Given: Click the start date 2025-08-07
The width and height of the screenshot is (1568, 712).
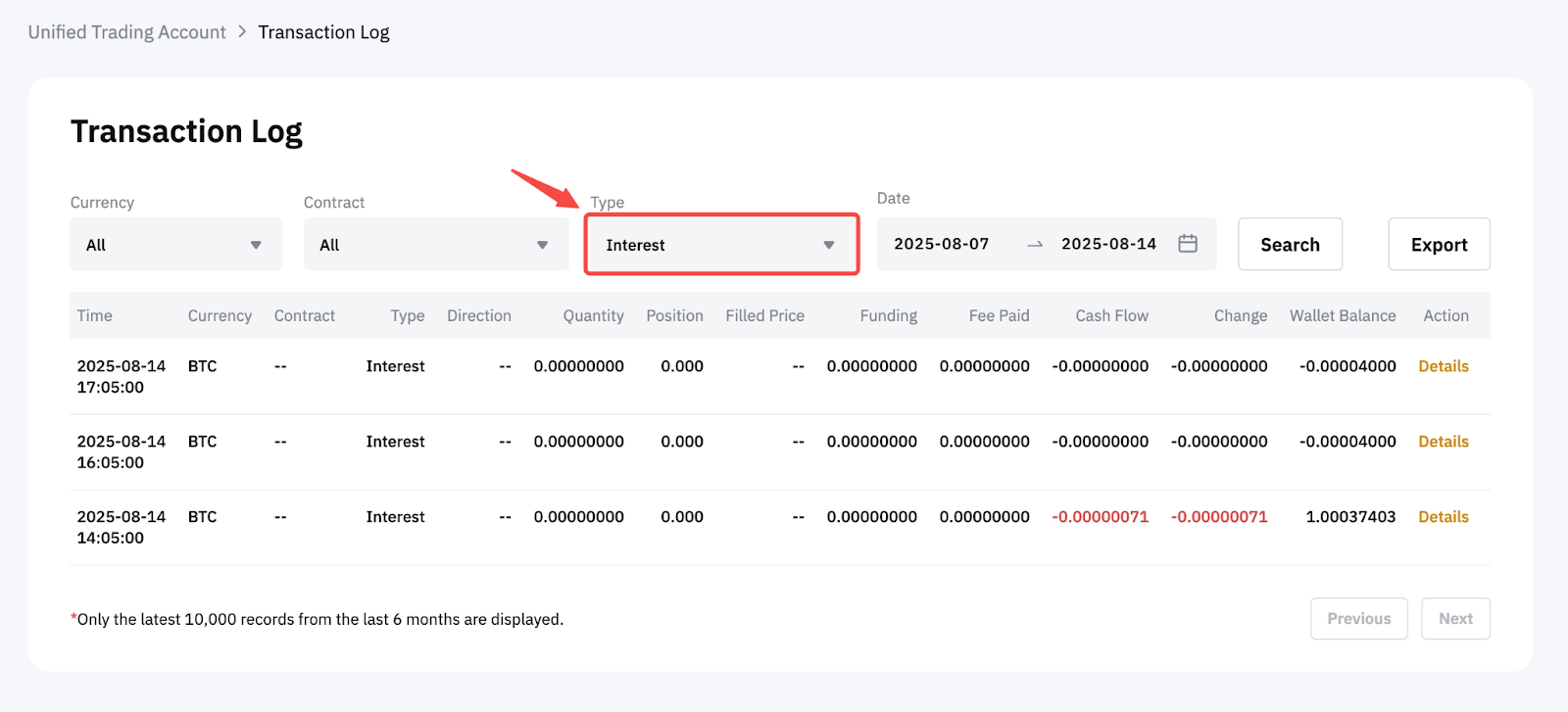Looking at the screenshot, I should [x=941, y=244].
